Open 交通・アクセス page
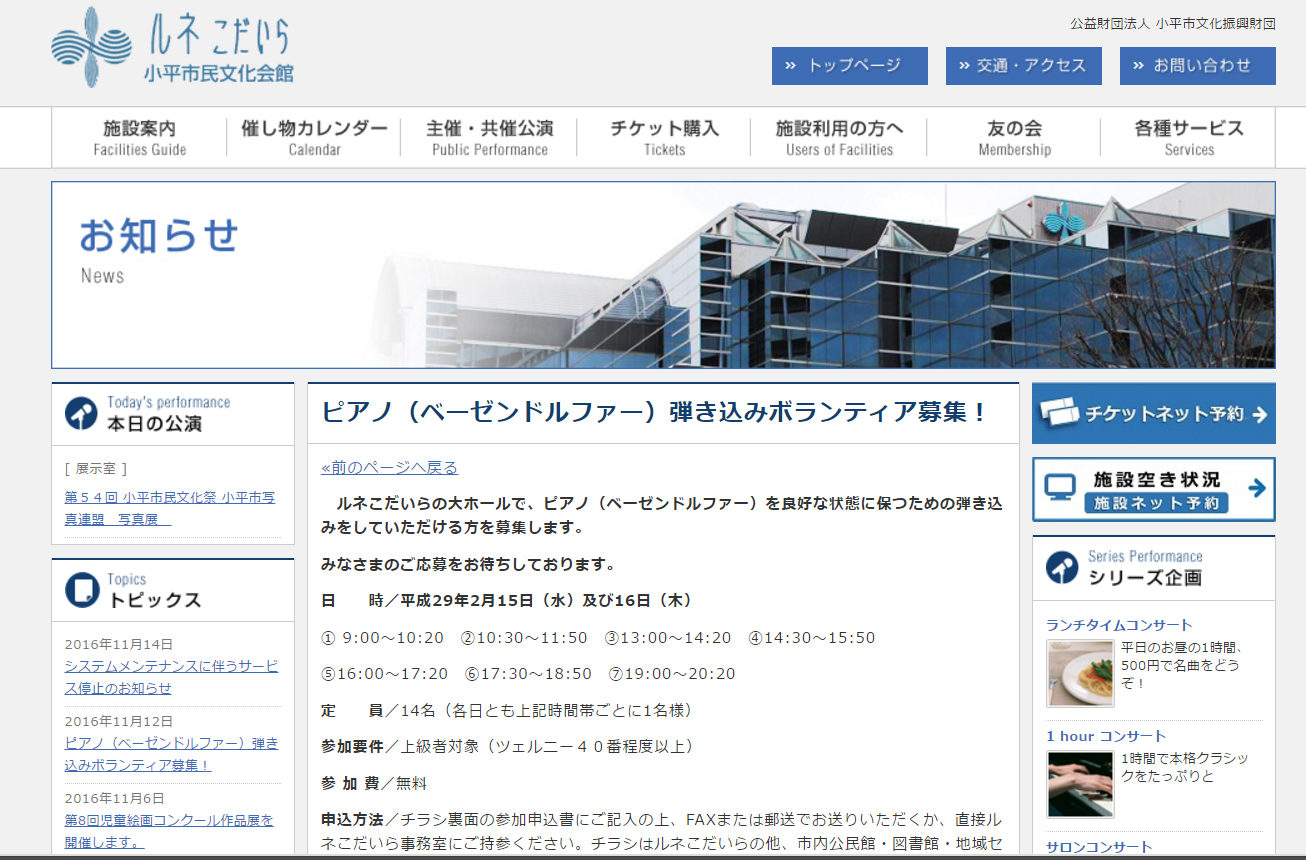 tap(1024, 66)
